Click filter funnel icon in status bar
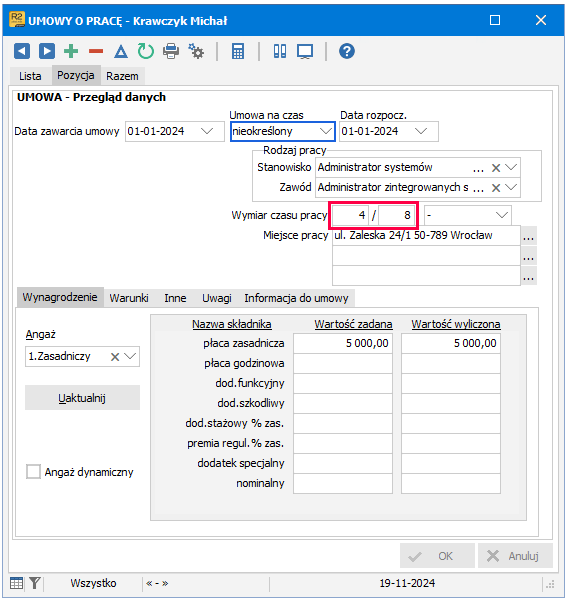Viewport: 568px width, 605px height. tap(35, 583)
